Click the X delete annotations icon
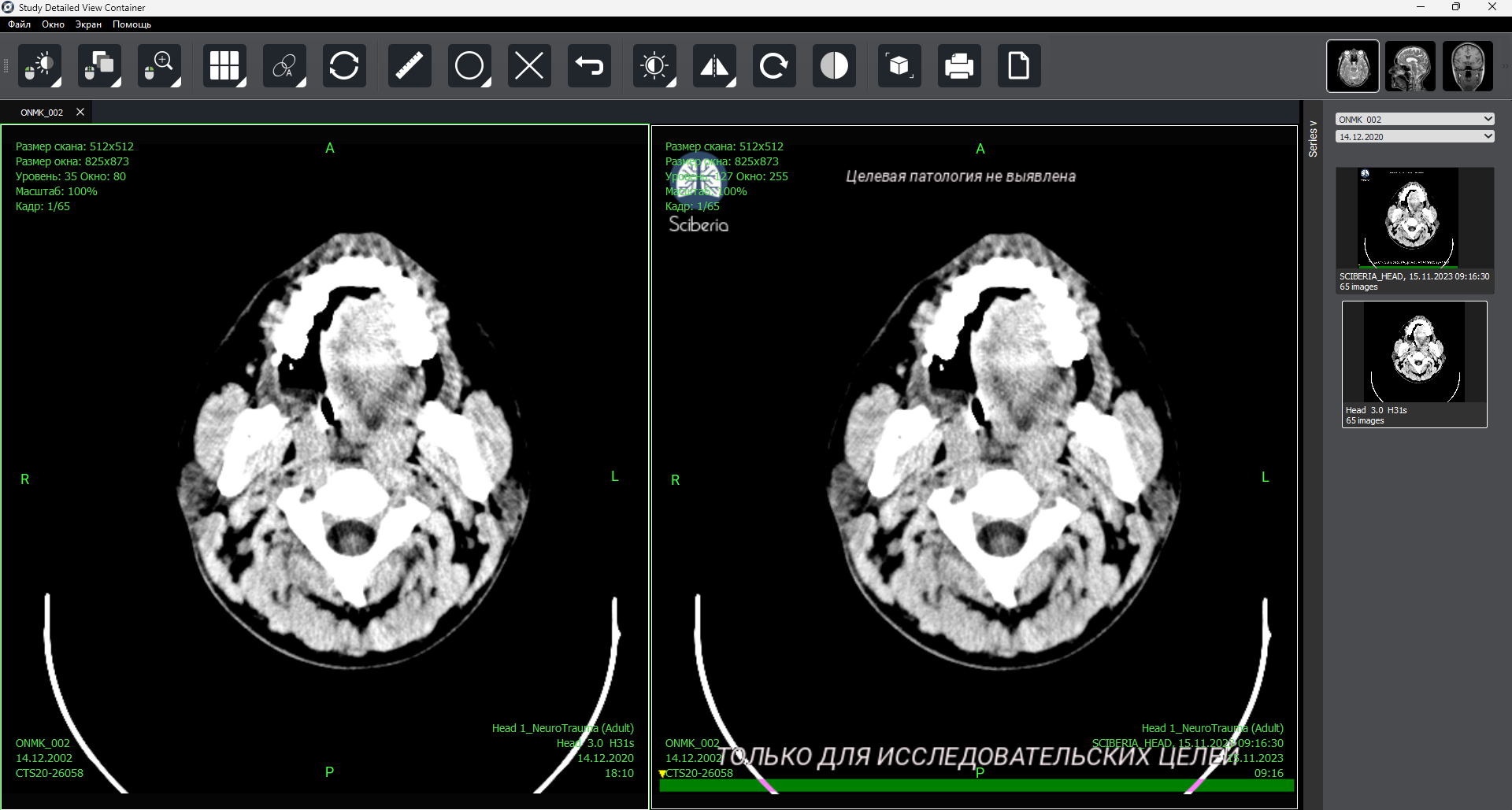1512x810 pixels. 529,66
